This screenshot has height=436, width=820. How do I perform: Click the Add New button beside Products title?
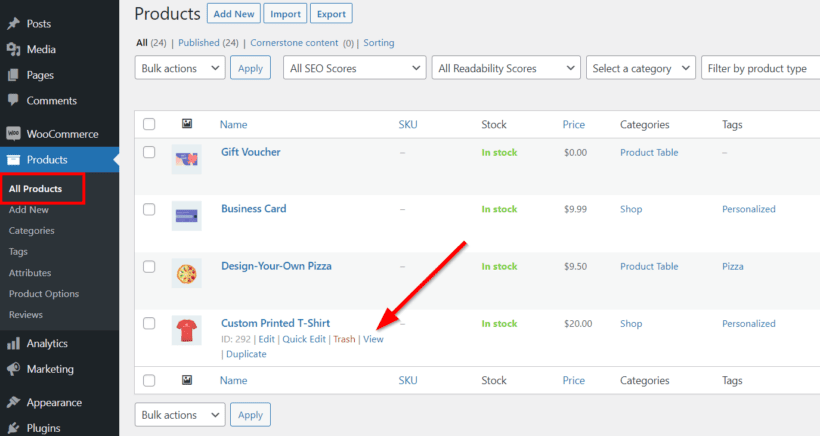point(234,14)
